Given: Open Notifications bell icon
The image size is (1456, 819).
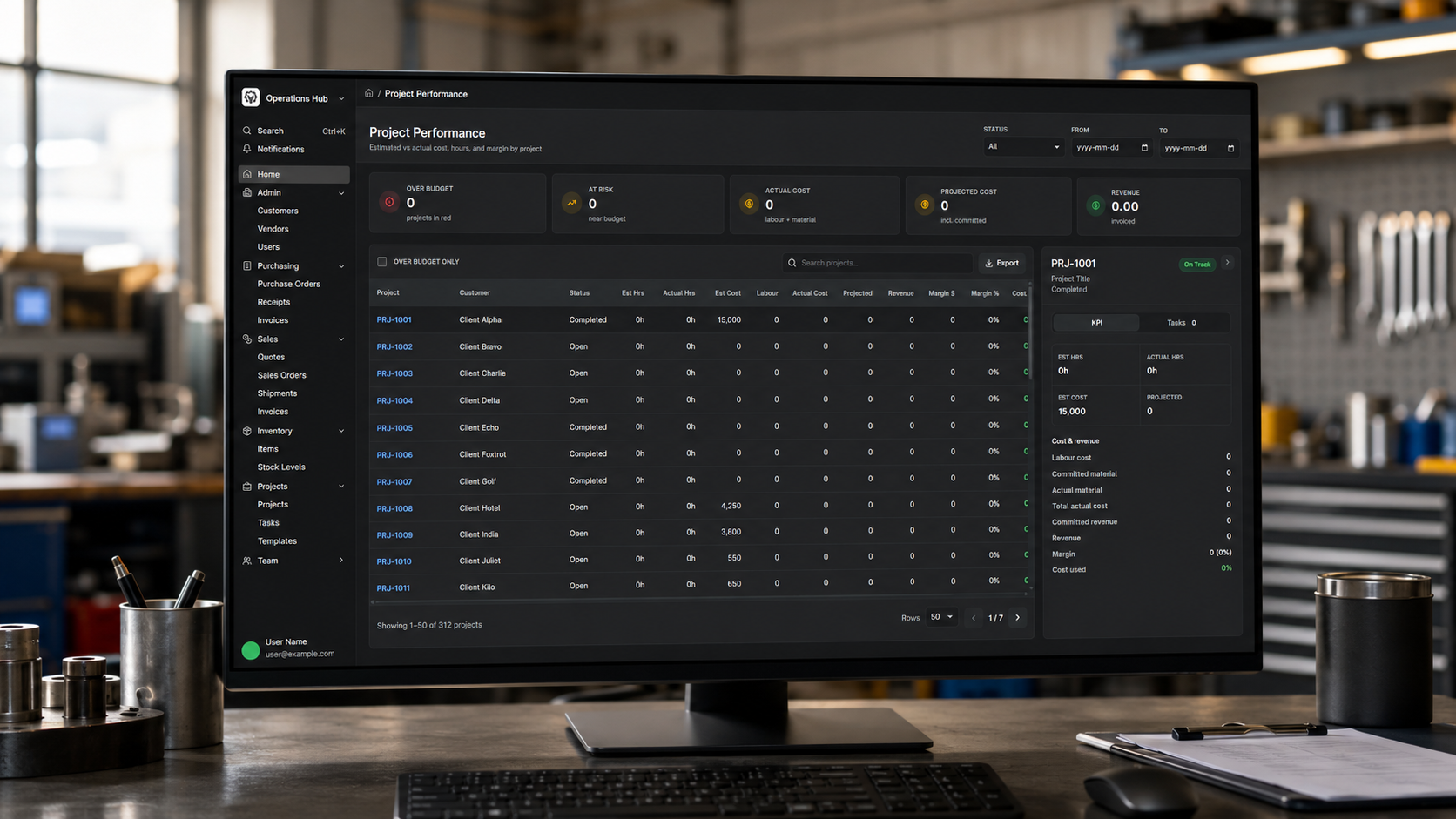Looking at the screenshot, I should [x=247, y=149].
